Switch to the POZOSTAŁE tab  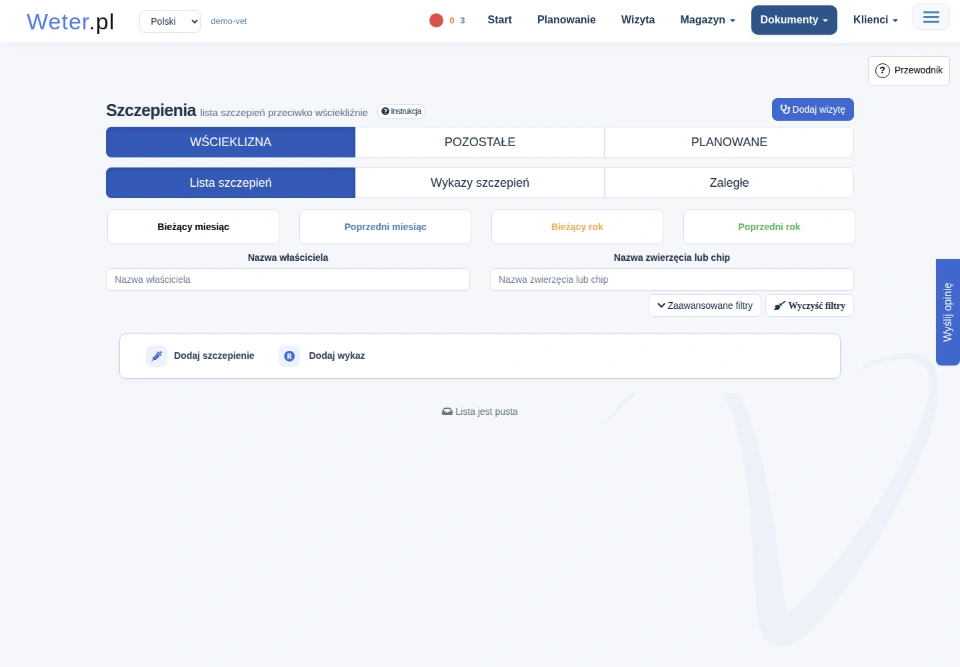coord(480,142)
